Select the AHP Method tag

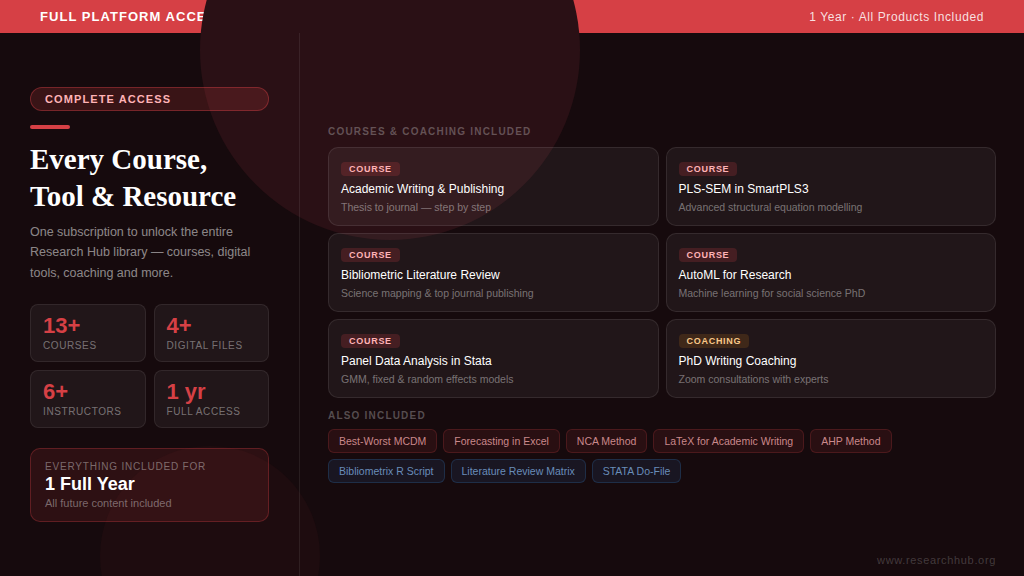[x=851, y=441]
